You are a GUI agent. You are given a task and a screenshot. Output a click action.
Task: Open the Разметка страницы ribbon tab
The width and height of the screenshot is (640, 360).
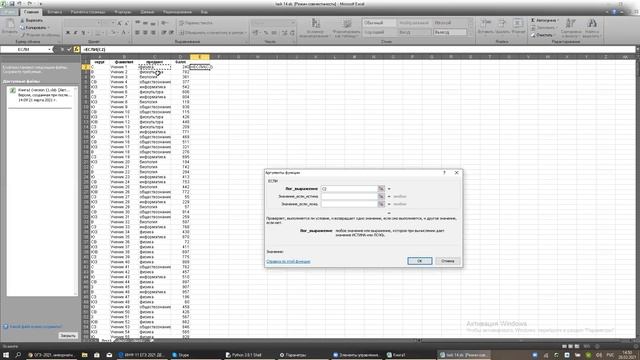(88, 12)
